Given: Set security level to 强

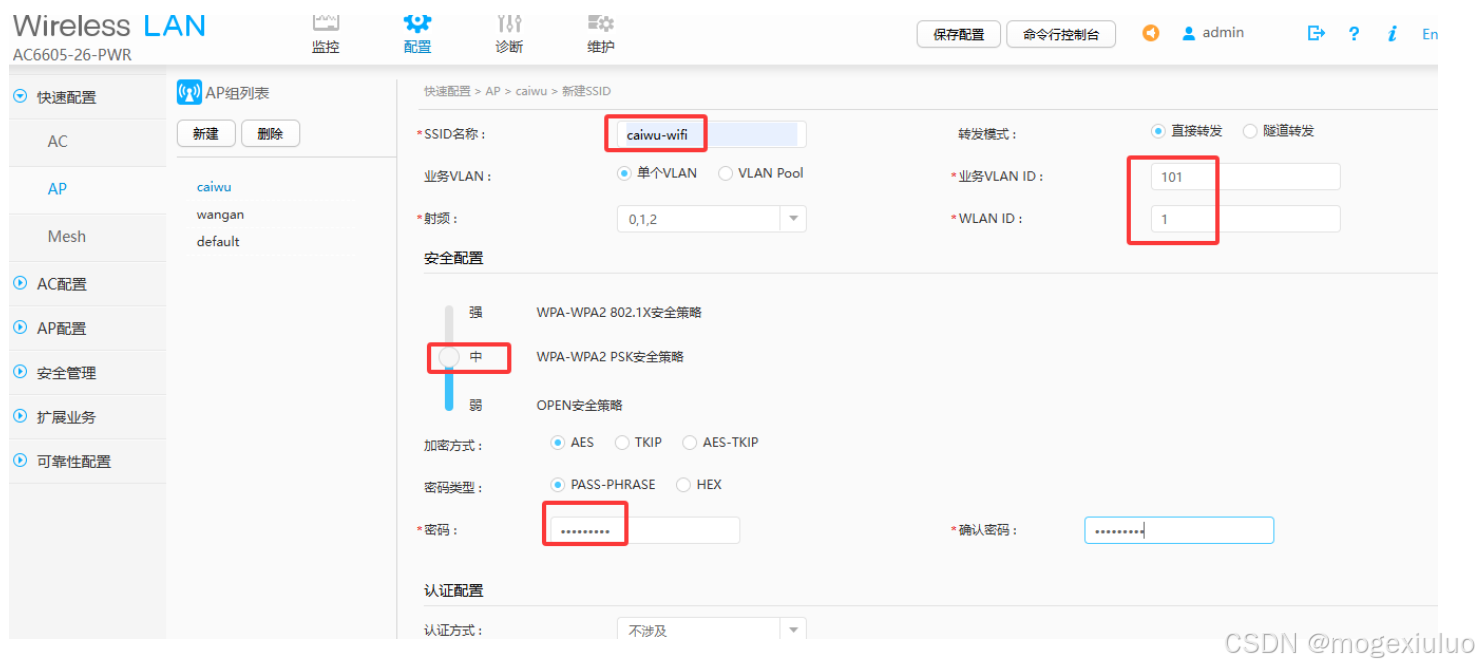Looking at the screenshot, I should tap(476, 312).
